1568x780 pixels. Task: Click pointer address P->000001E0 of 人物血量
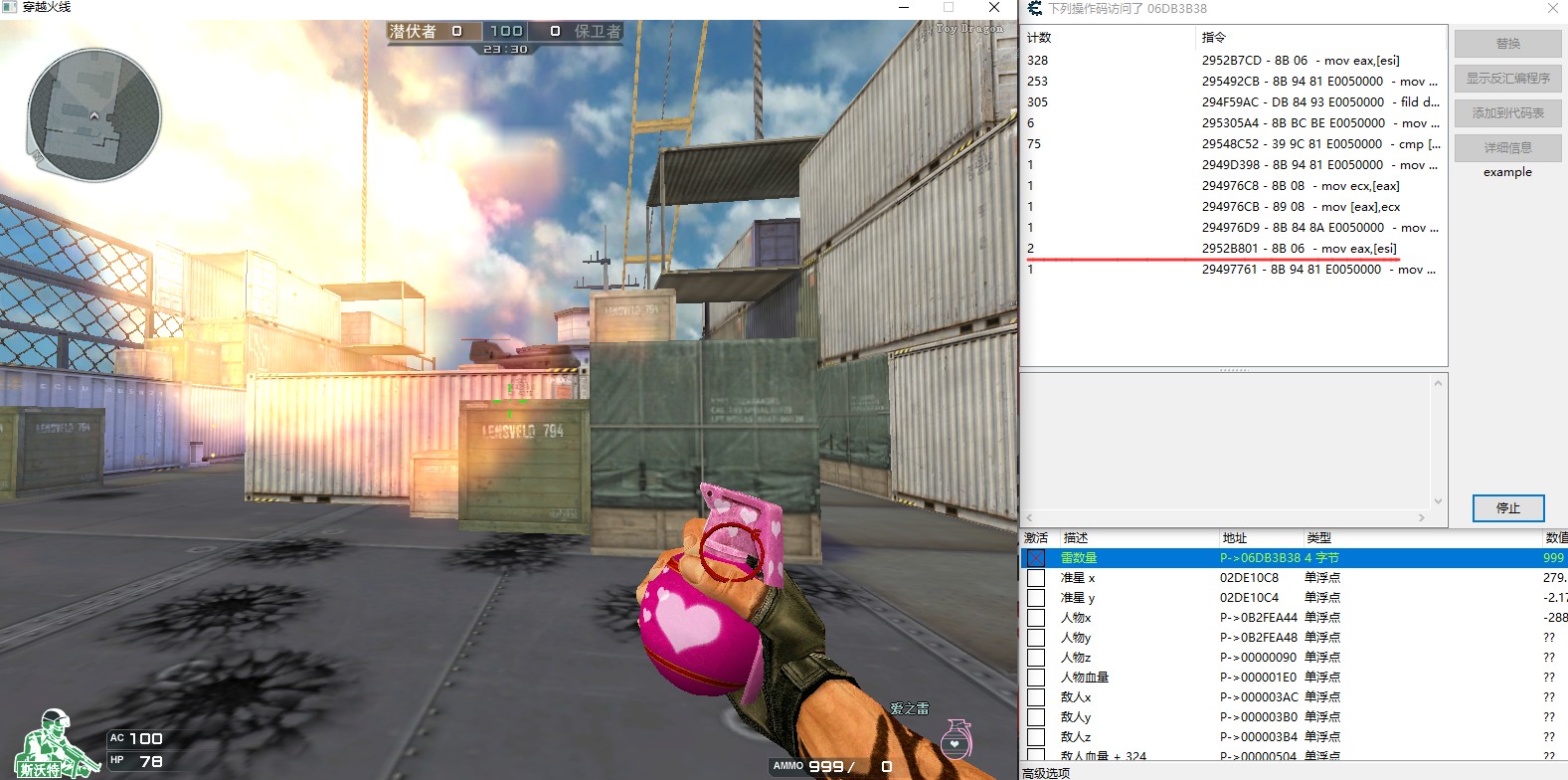tap(1259, 678)
